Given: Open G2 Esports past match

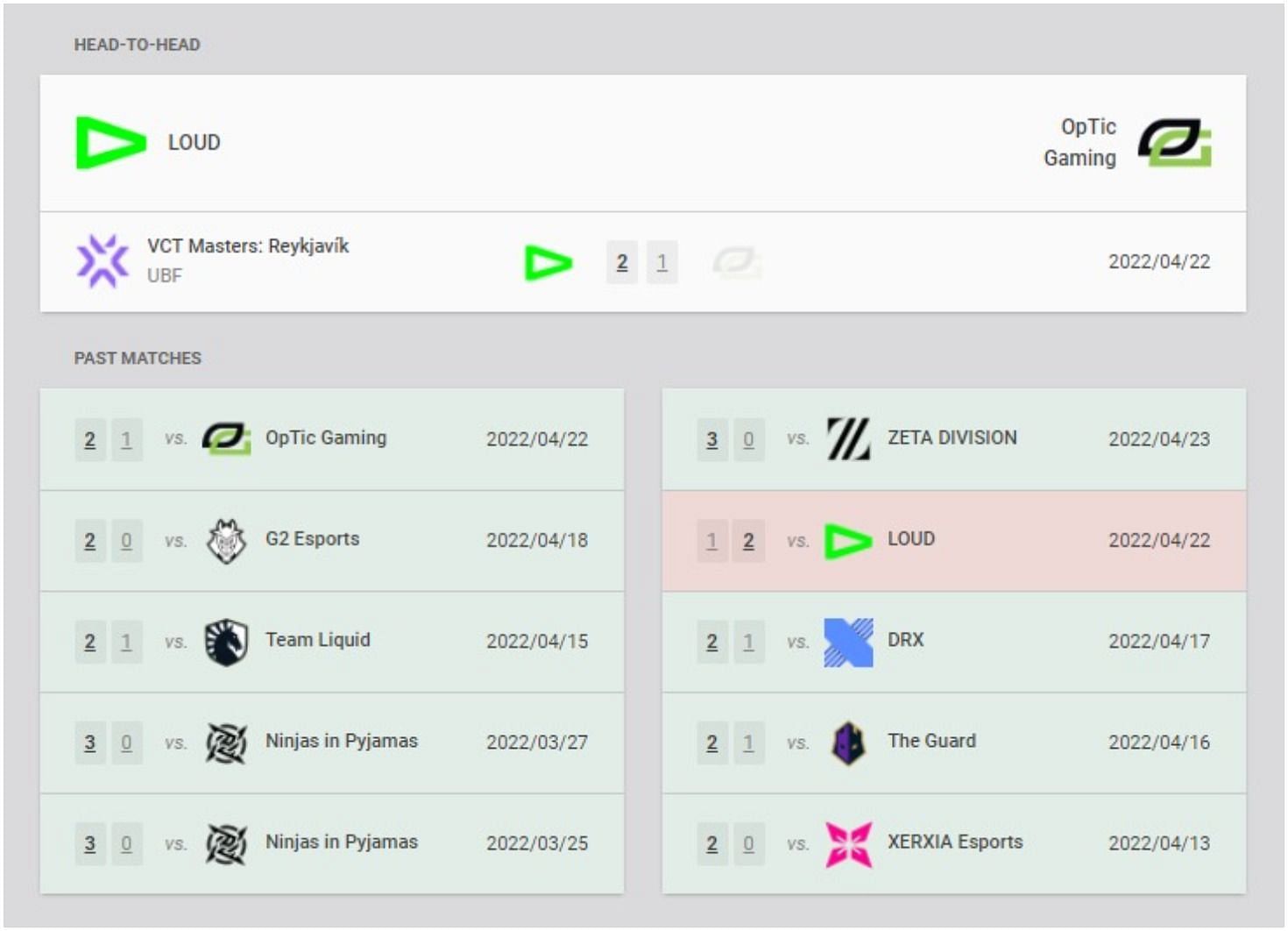Looking at the screenshot, I should click(332, 540).
